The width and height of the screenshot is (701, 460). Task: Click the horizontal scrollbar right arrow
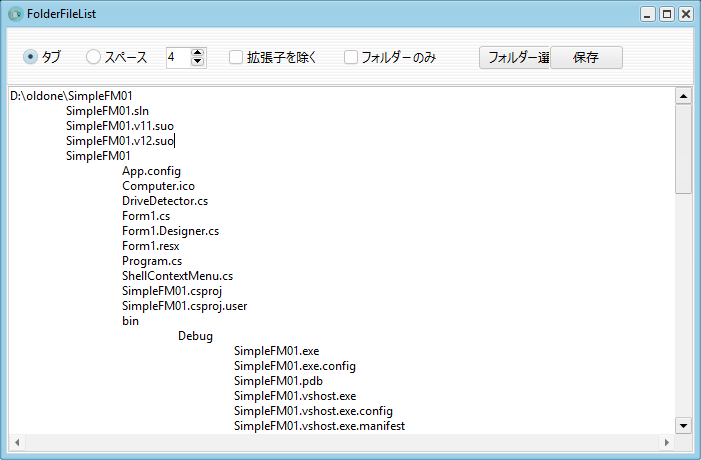[667, 441]
